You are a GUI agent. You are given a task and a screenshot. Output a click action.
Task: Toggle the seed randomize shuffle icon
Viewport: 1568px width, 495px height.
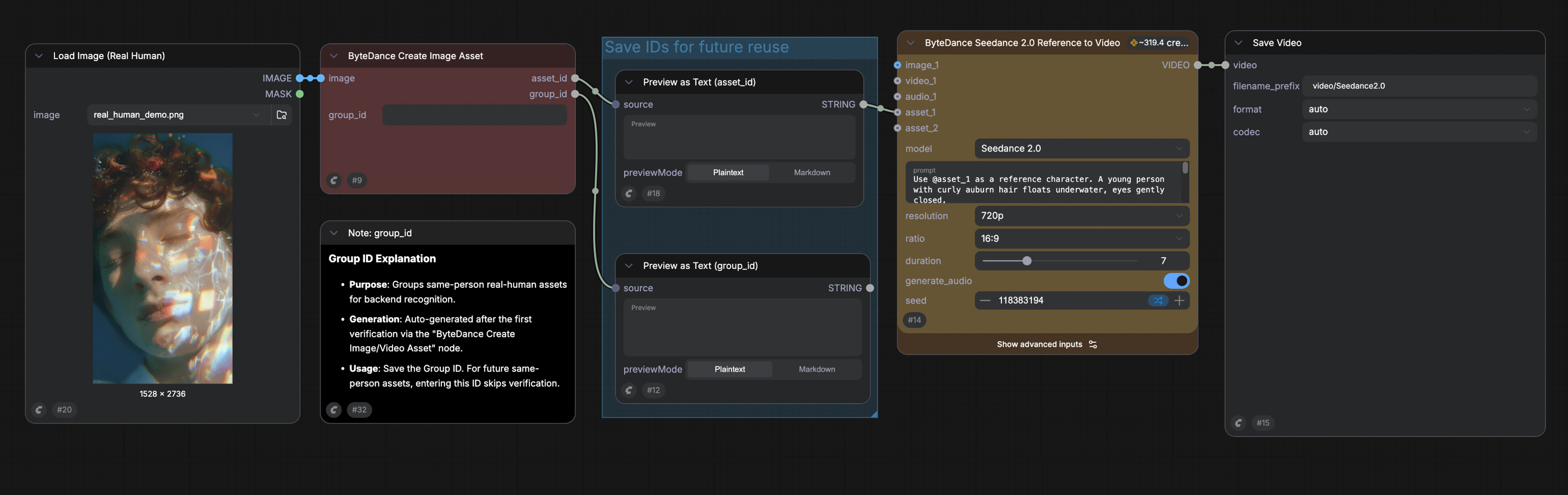pos(1158,300)
